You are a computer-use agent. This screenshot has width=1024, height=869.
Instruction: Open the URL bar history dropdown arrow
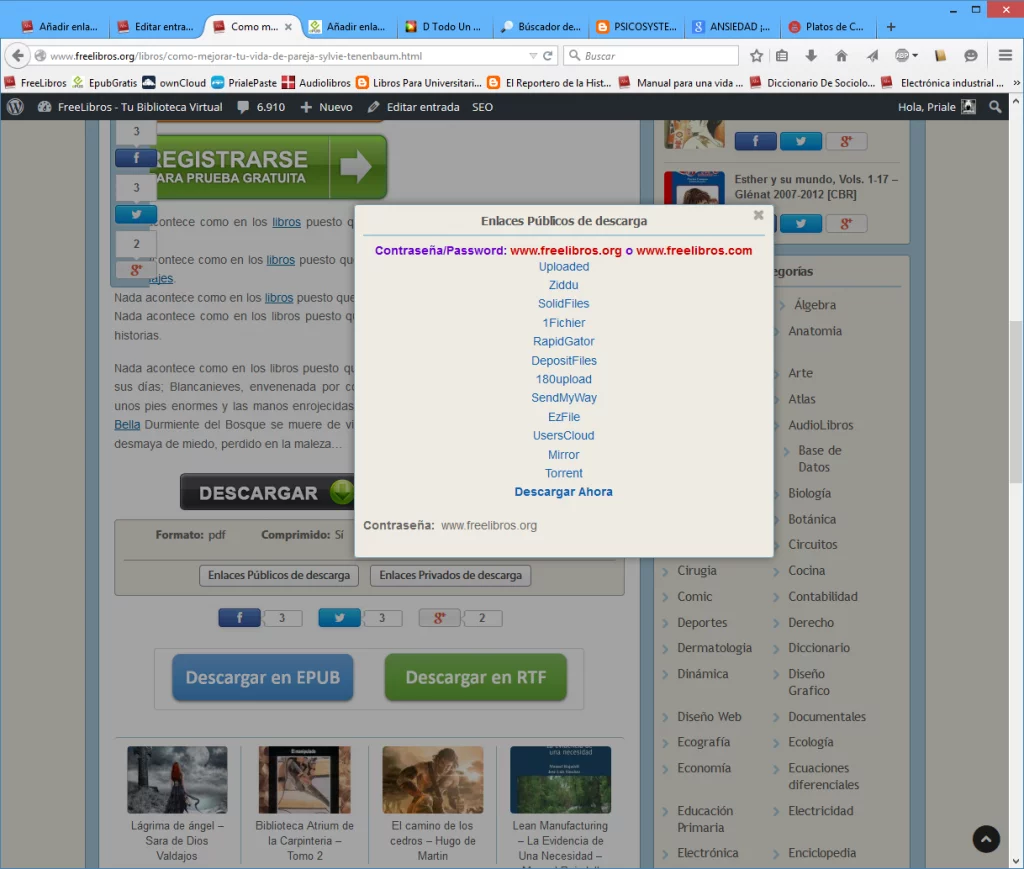pyautogui.click(x=533, y=56)
